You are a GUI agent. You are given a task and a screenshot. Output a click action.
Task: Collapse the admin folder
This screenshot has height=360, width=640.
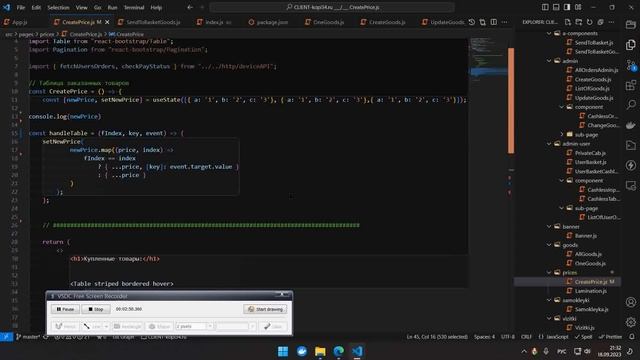coord(549,61)
